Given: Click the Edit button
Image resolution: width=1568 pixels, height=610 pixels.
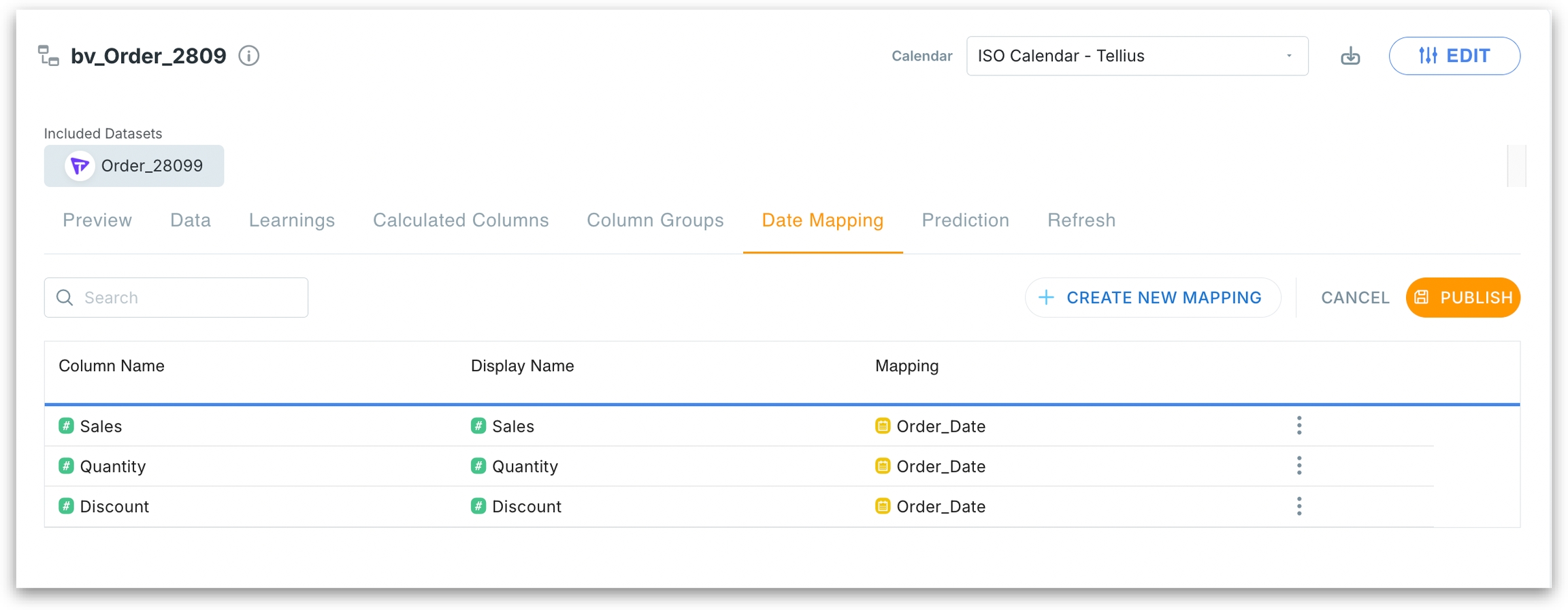Looking at the screenshot, I should coord(1454,56).
